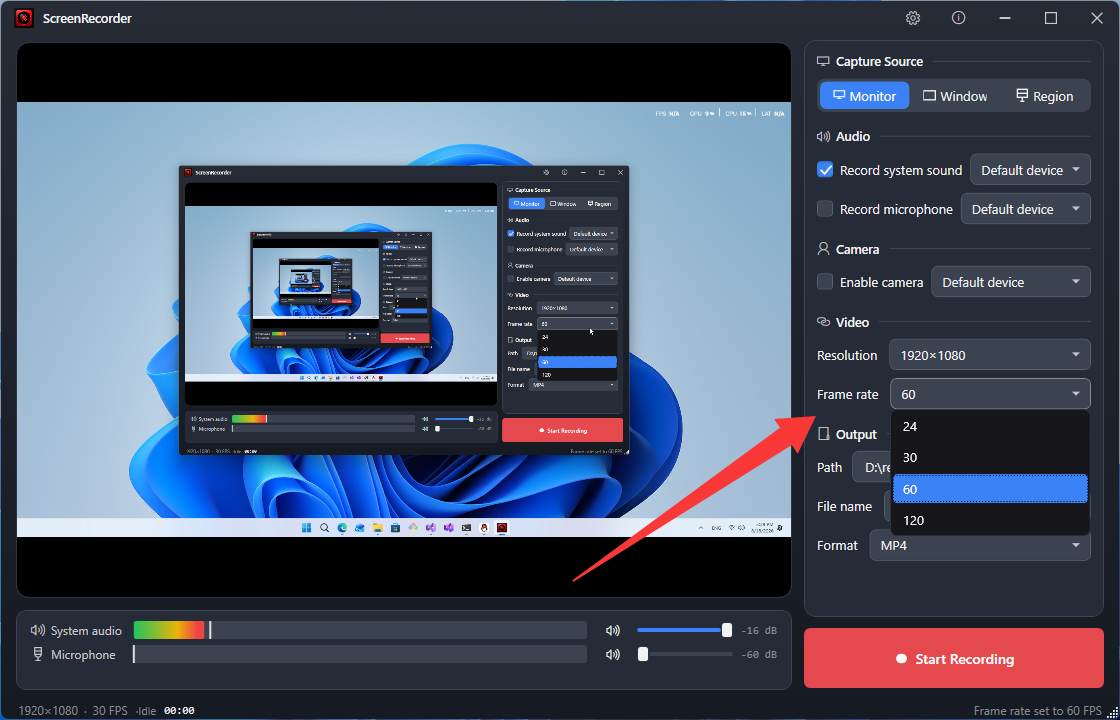Image resolution: width=1120 pixels, height=720 pixels.
Task: Expand the camera Default device dropdown
Action: 1011,281
